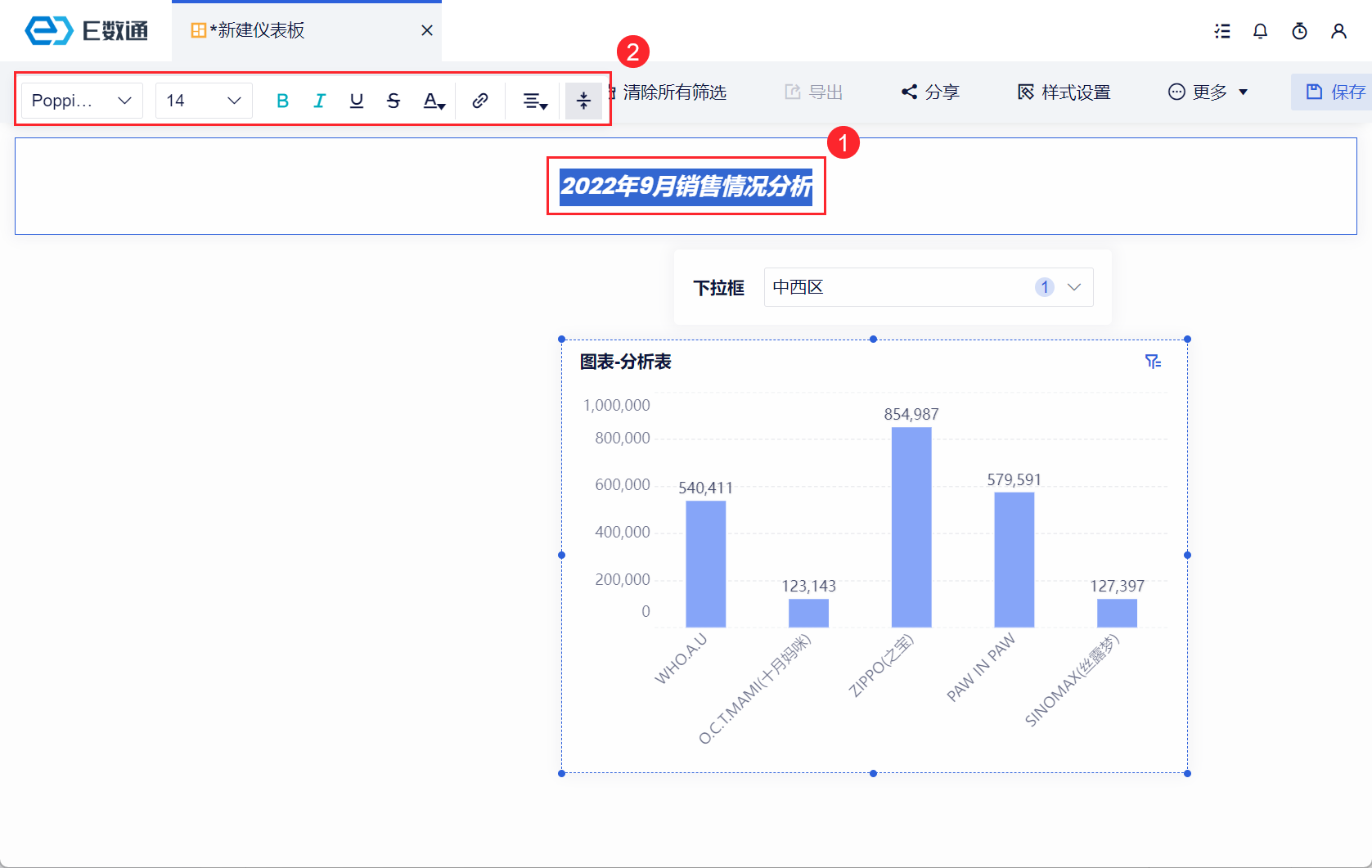
Task: Open the task list icon
Action: (x=1221, y=31)
